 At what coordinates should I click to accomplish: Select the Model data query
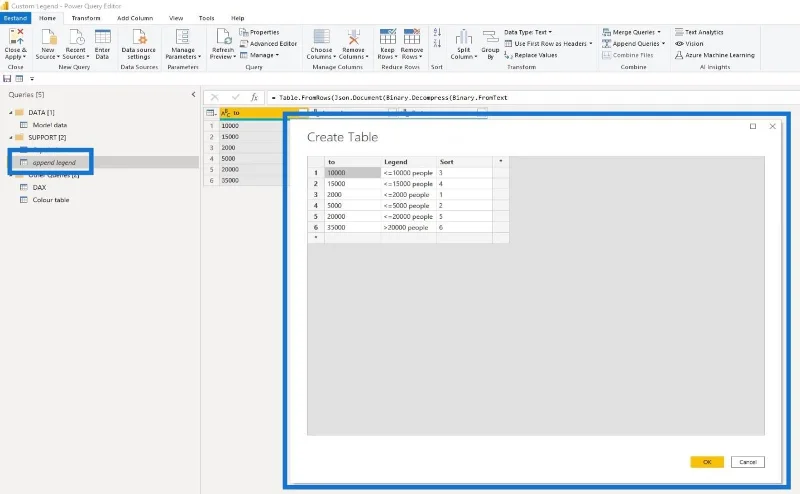(49, 125)
